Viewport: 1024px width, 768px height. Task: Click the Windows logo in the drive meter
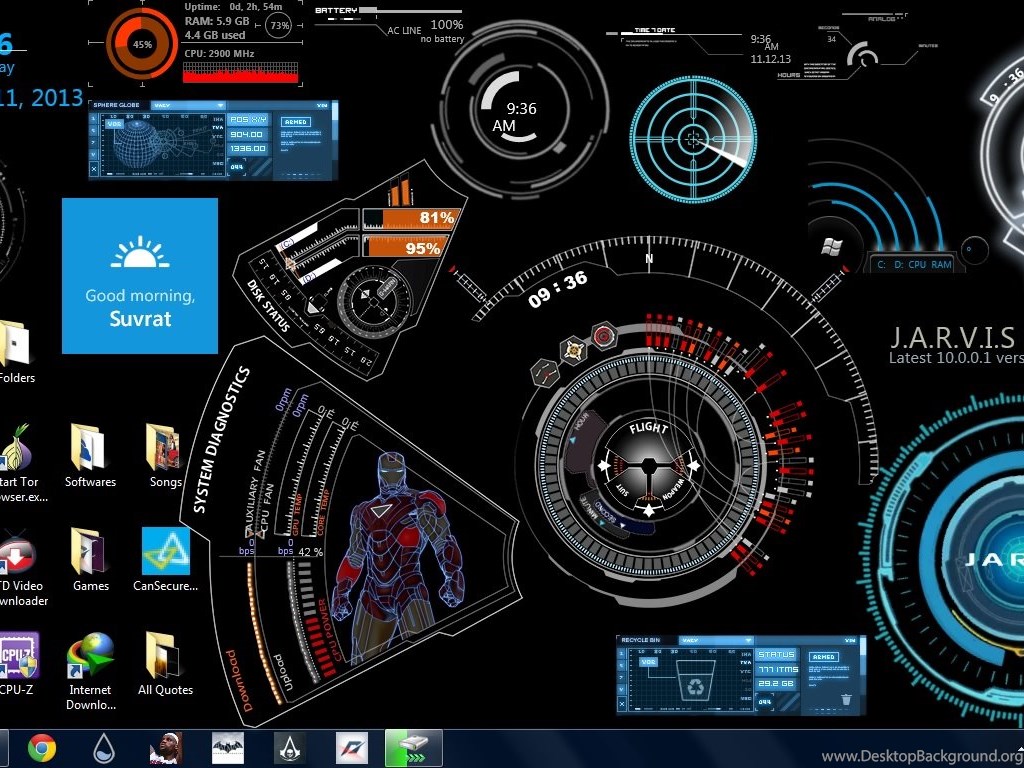pyautogui.click(x=831, y=247)
